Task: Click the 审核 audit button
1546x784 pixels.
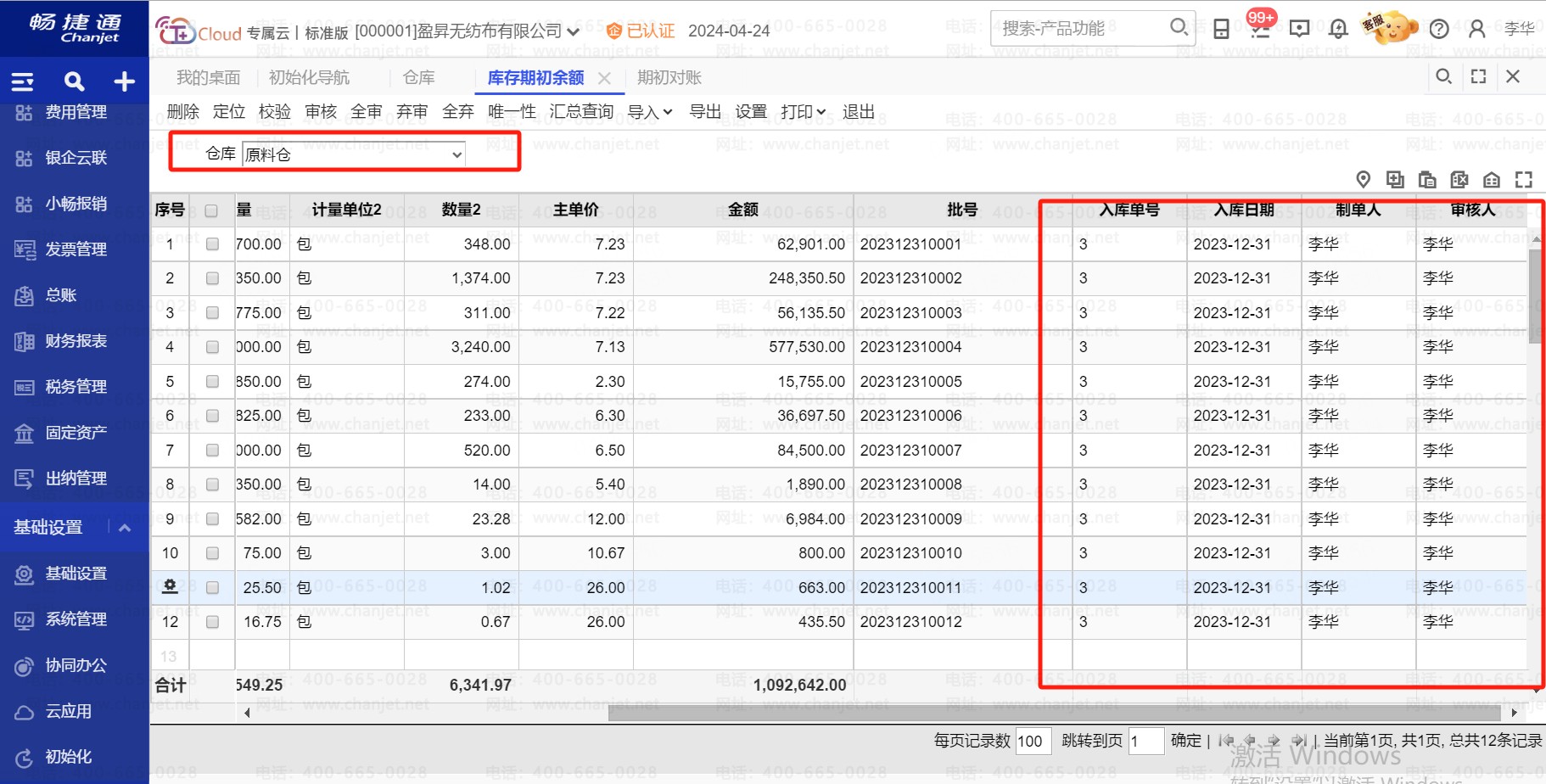Action: (x=321, y=112)
